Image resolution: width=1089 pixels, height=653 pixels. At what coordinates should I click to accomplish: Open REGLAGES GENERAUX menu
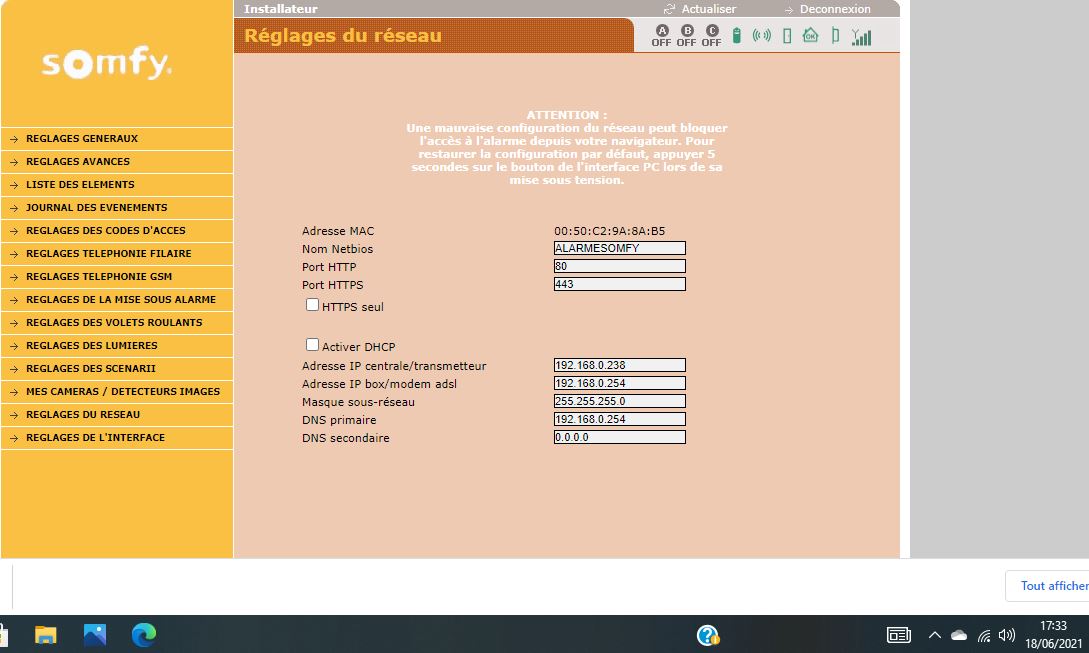(x=82, y=139)
